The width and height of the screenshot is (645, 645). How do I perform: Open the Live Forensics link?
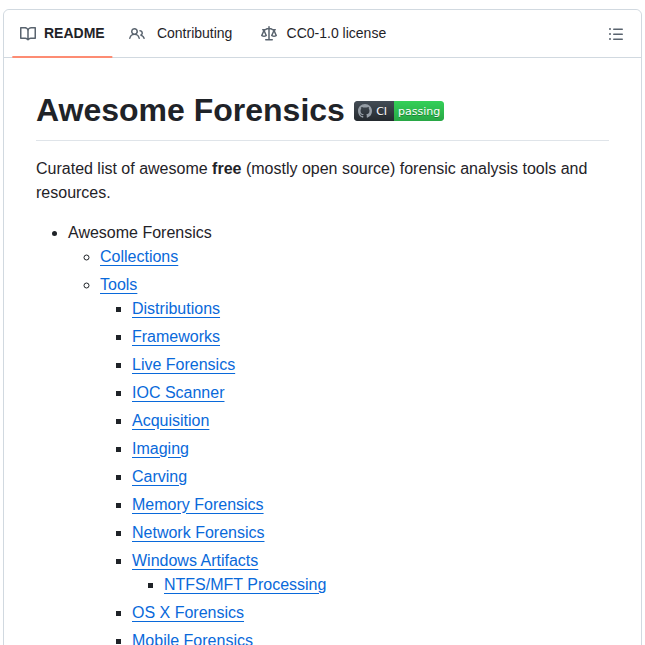[x=183, y=365]
